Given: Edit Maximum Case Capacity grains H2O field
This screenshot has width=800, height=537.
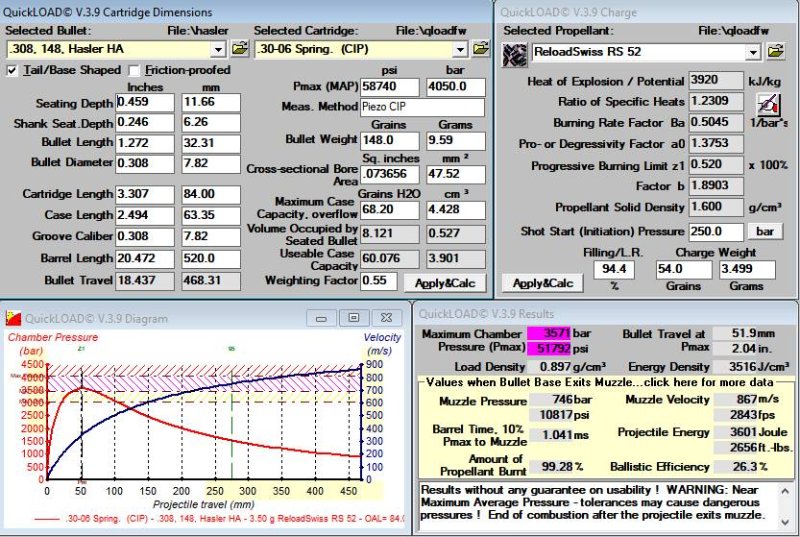Looking at the screenshot, I should [x=390, y=210].
